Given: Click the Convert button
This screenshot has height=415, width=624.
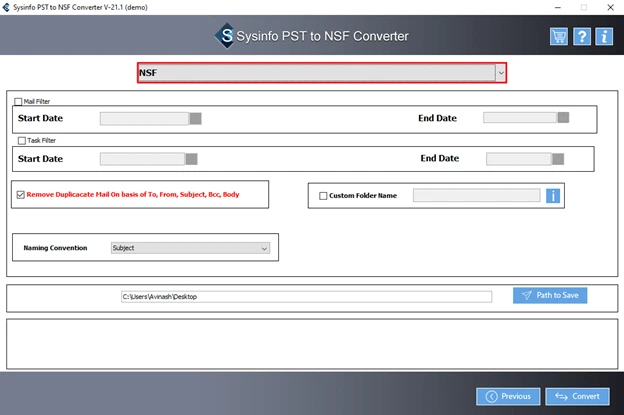Looking at the screenshot, I should click(577, 396).
